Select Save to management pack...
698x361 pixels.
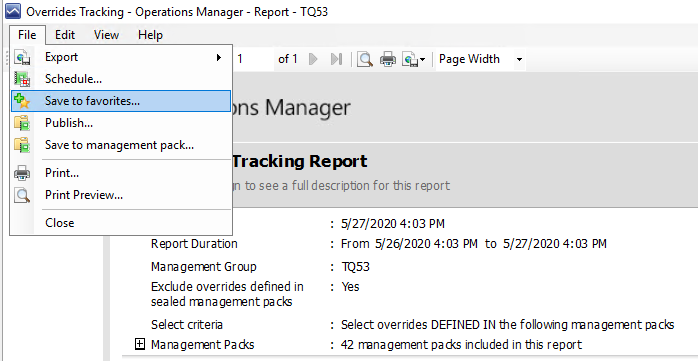click(x=121, y=145)
